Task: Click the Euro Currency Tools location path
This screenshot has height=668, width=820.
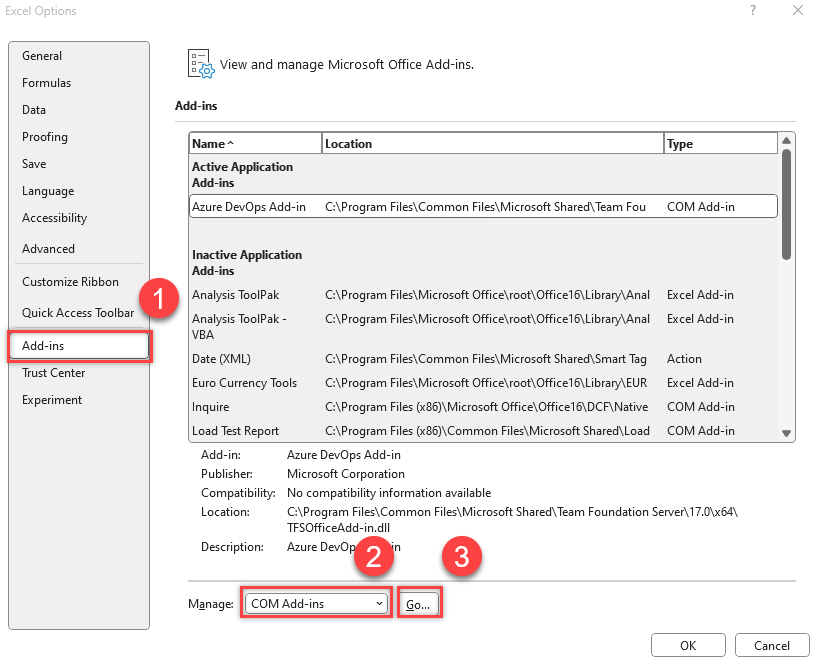Action: click(486, 383)
